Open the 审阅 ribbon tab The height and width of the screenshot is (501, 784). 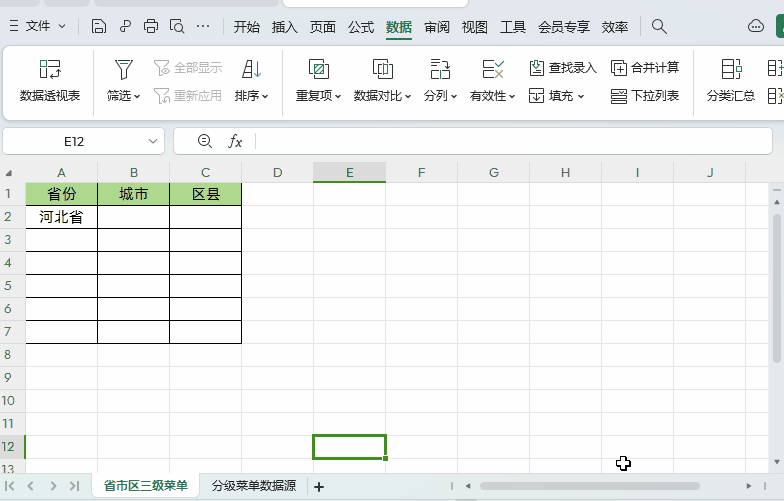point(436,26)
